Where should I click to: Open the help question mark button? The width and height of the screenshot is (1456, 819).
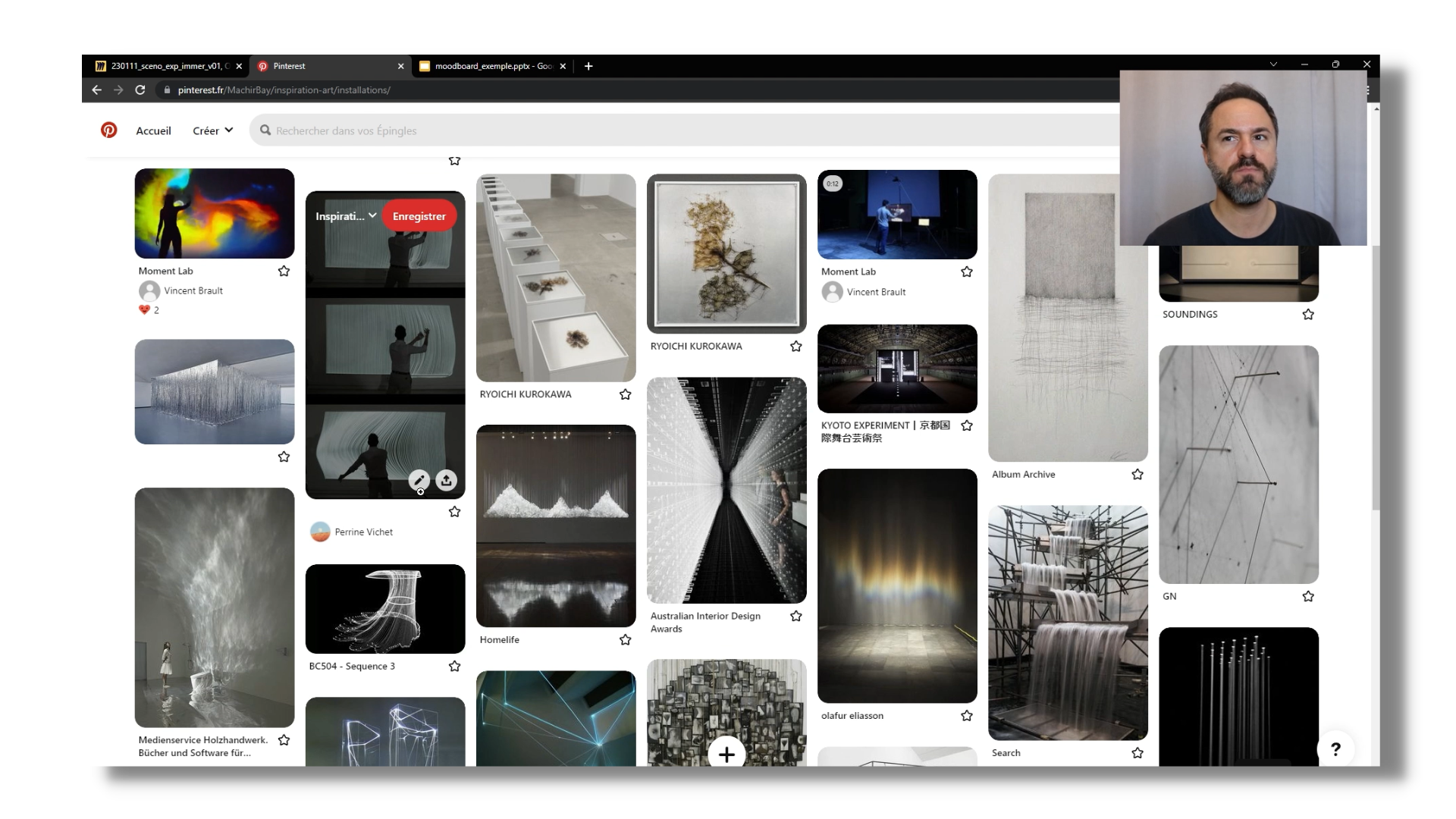point(1335,749)
